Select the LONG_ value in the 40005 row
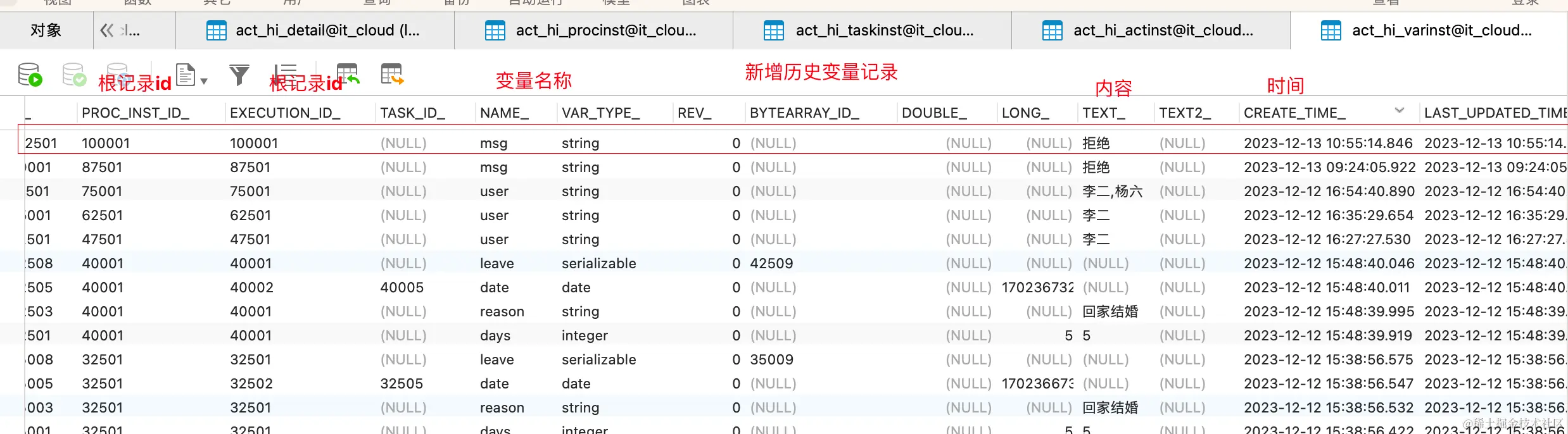Image resolution: width=1568 pixels, height=434 pixels. tap(1037, 288)
